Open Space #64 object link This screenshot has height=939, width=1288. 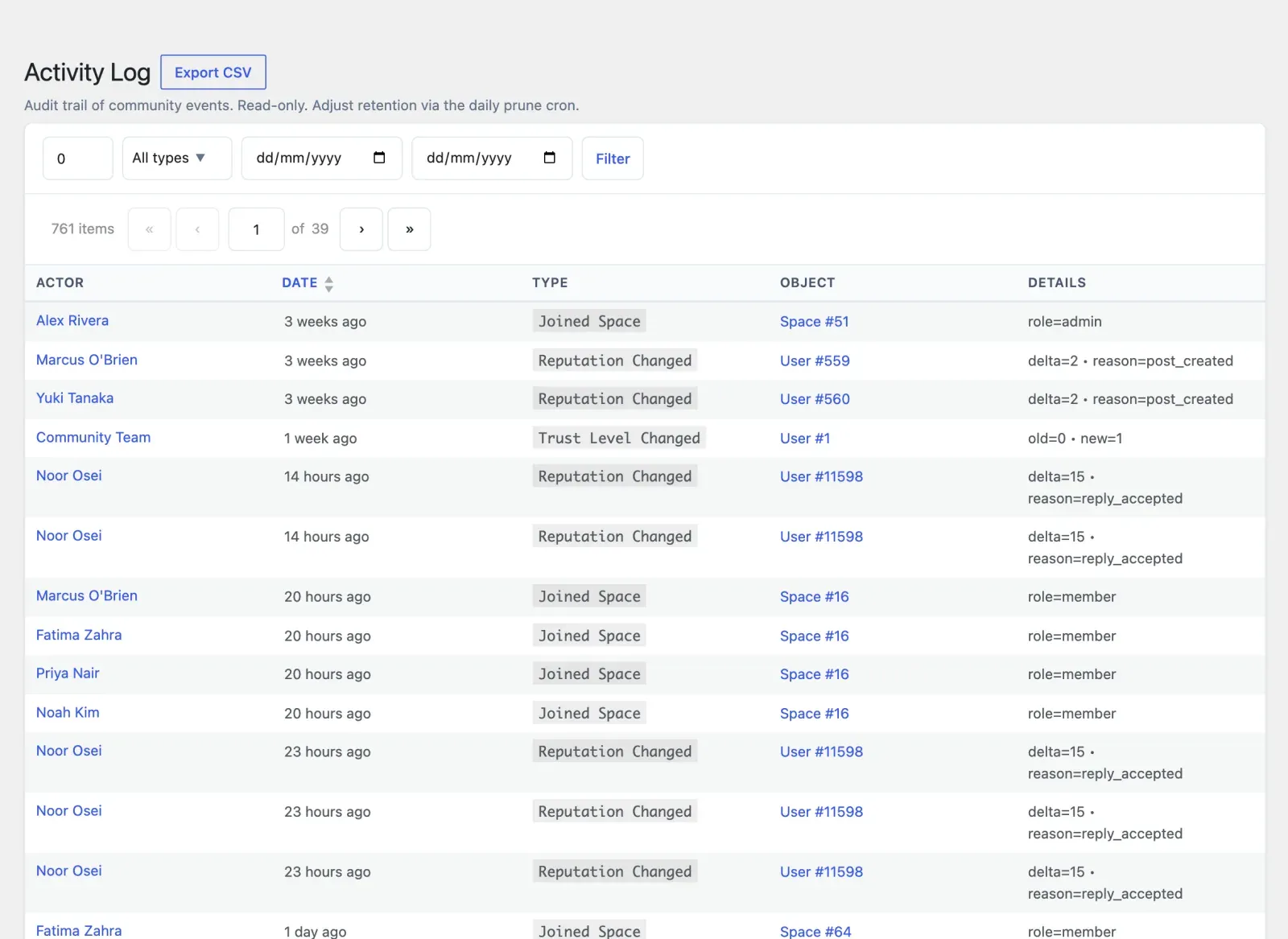click(x=815, y=931)
